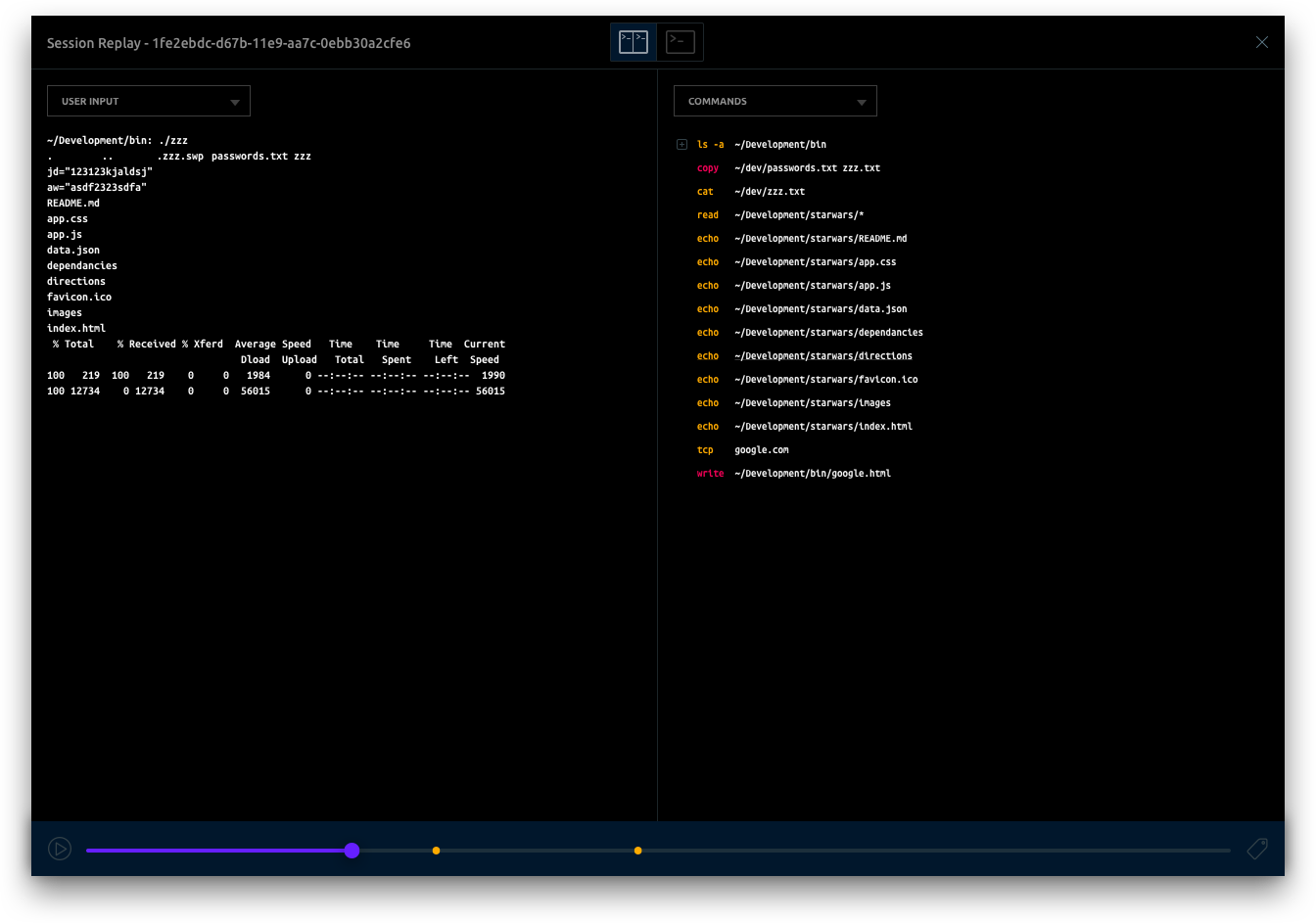
Task: Switch to single terminal view
Action: click(680, 42)
